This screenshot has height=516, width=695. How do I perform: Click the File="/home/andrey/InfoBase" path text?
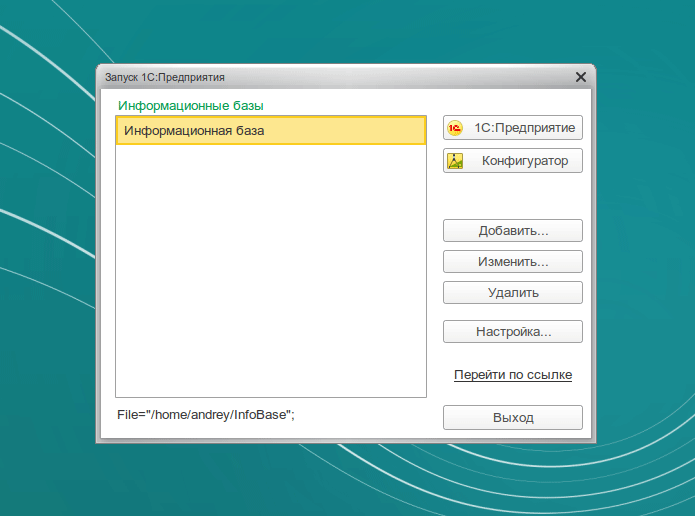click(206, 415)
